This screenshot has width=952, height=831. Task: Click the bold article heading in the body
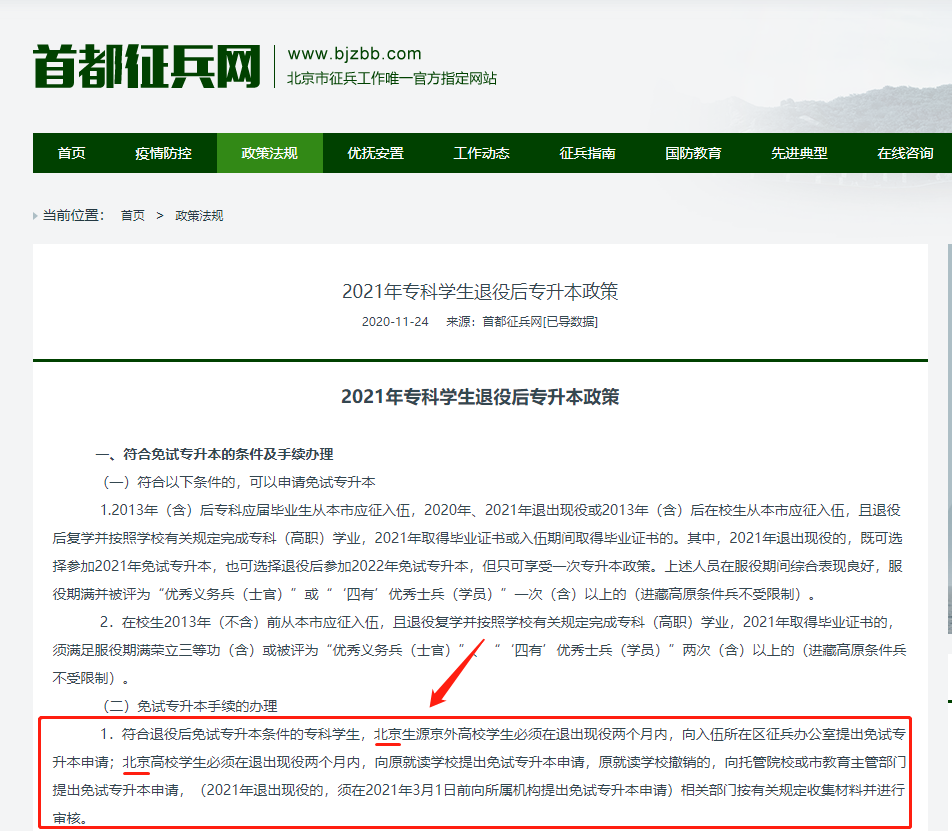[x=480, y=397]
